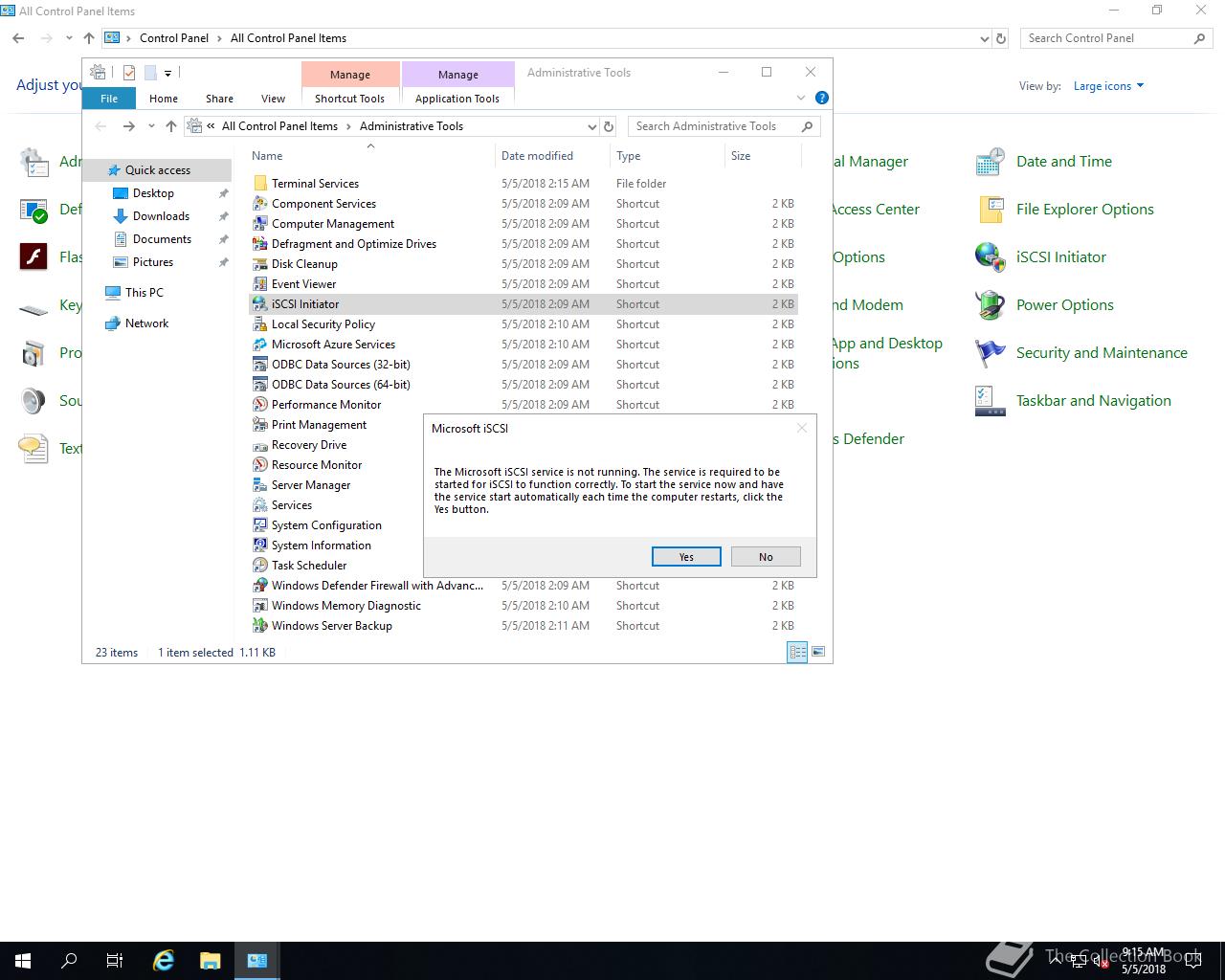
Task: Select Downloads in the navigation pane
Action: tap(161, 216)
